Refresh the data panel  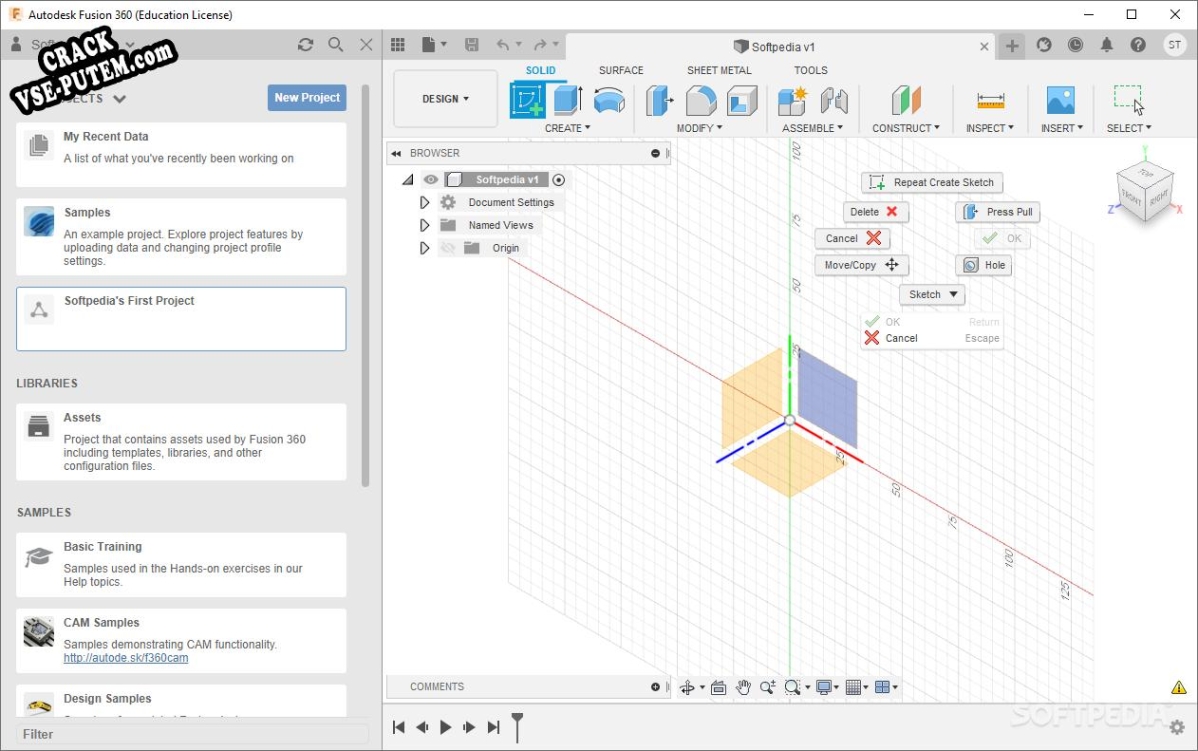(306, 44)
